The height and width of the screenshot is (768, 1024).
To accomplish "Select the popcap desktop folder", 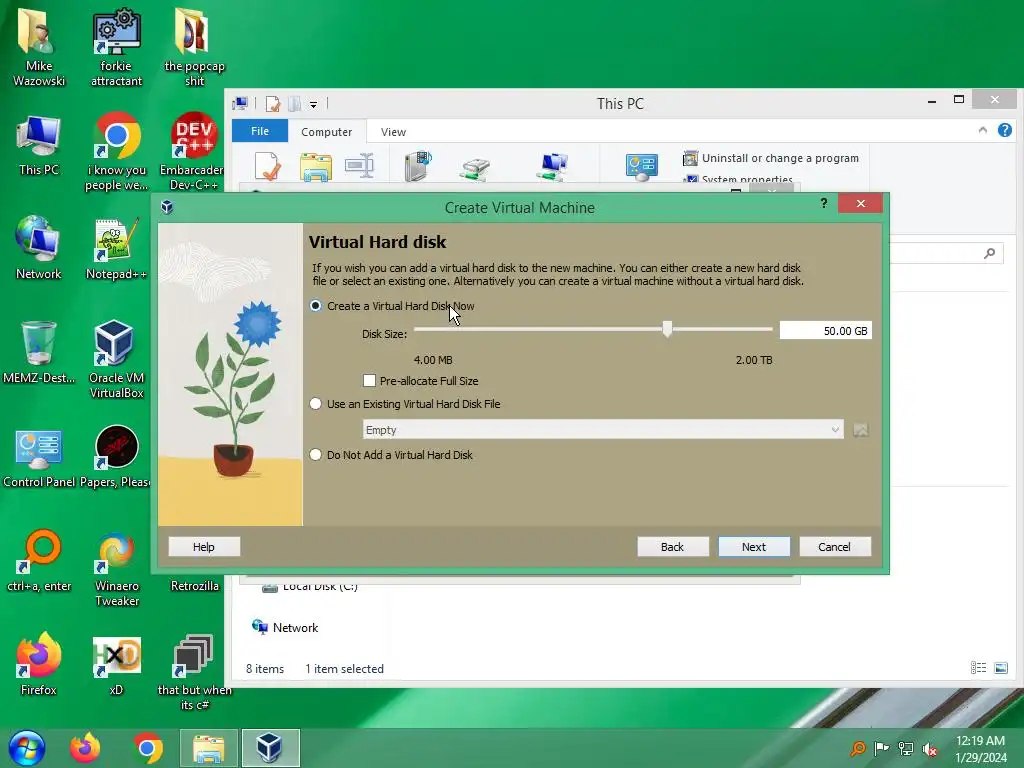I will (194, 47).
